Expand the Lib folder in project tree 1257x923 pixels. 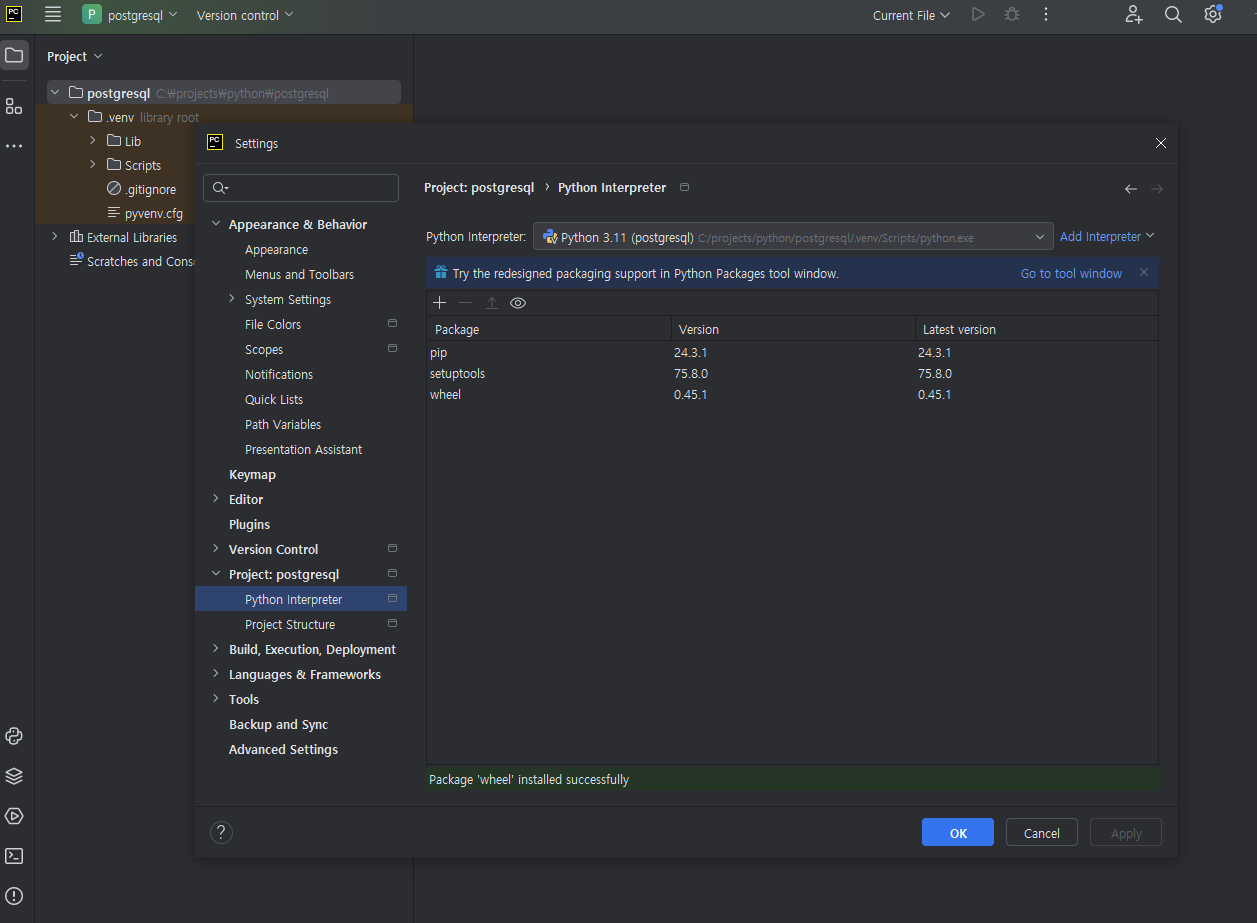click(x=93, y=141)
